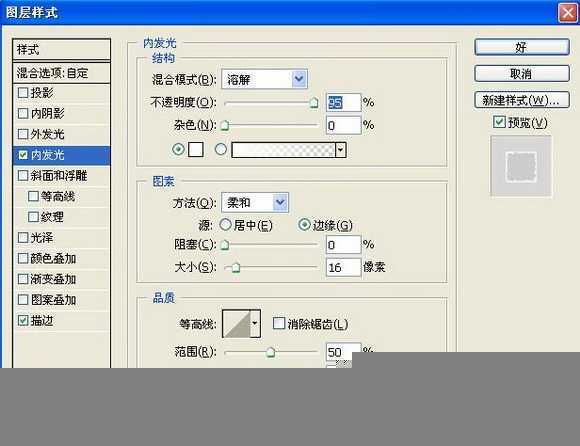Tick the 等高线 contour sub-option checkbox
The height and width of the screenshot is (446, 580).
click(x=33, y=196)
